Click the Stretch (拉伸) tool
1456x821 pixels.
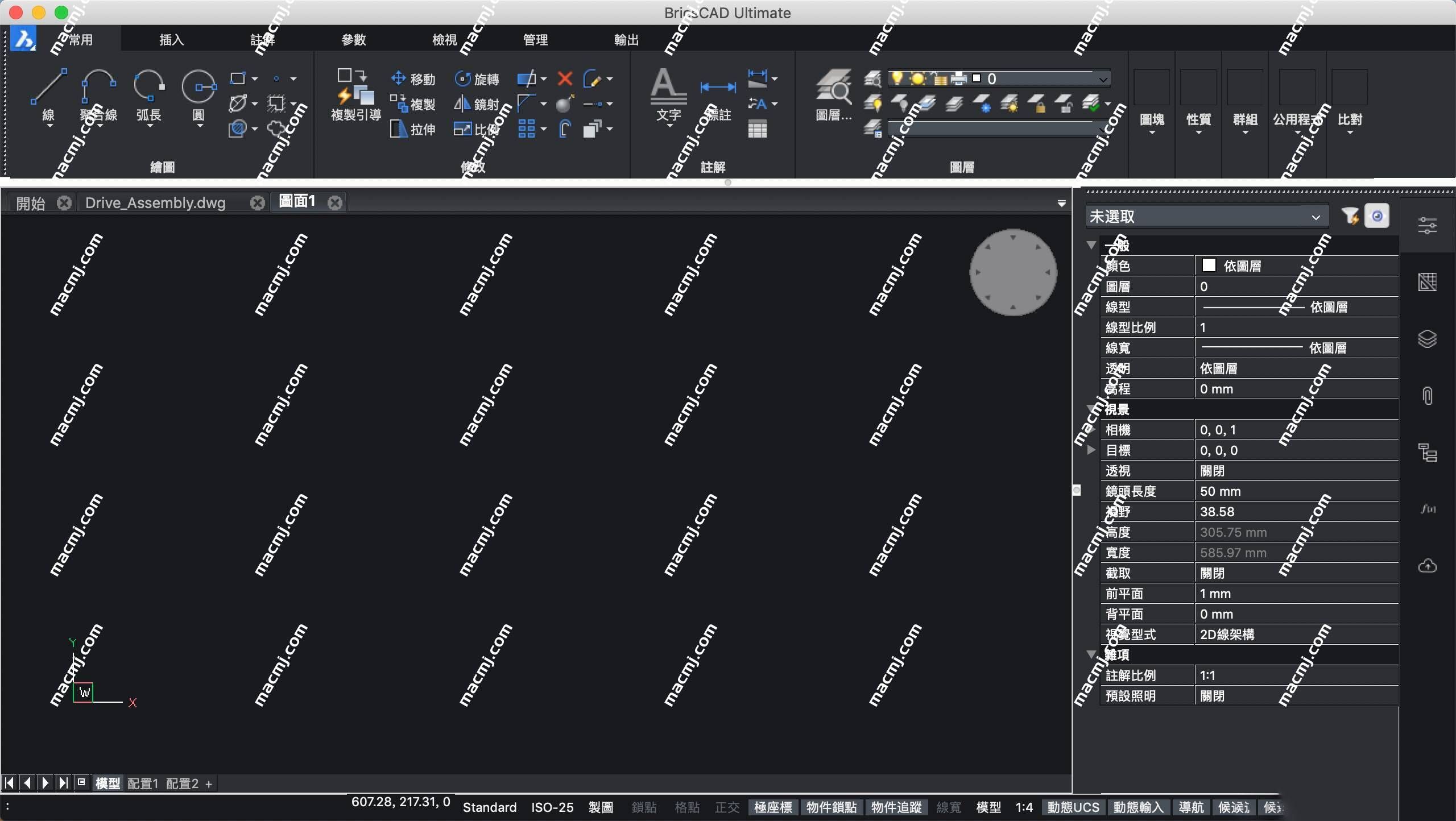click(x=413, y=129)
